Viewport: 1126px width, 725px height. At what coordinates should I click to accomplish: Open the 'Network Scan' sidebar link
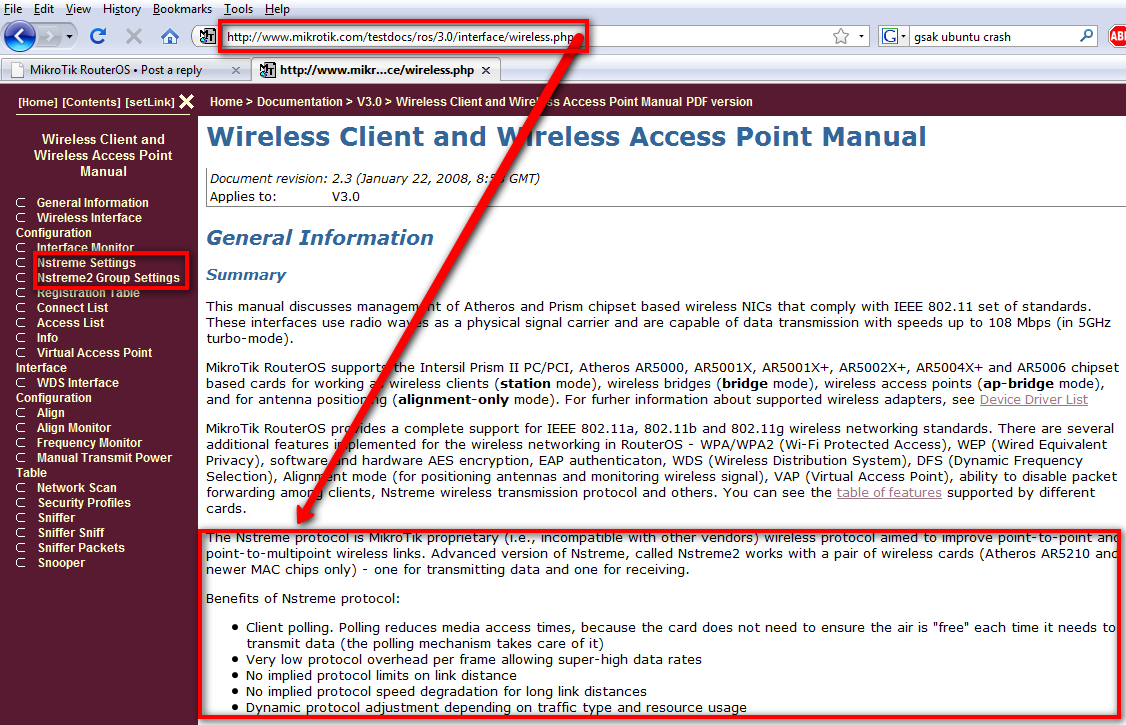point(77,488)
